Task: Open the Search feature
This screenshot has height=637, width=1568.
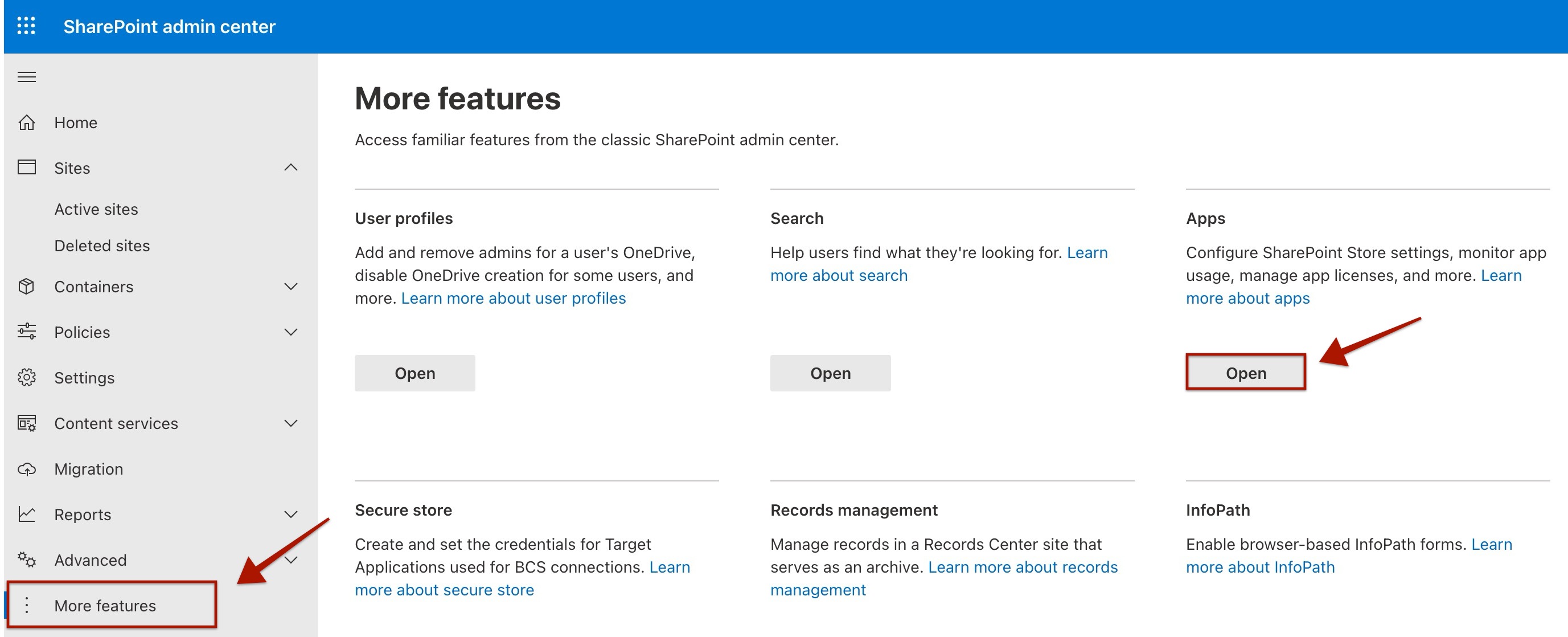Action: pyautogui.click(x=830, y=373)
